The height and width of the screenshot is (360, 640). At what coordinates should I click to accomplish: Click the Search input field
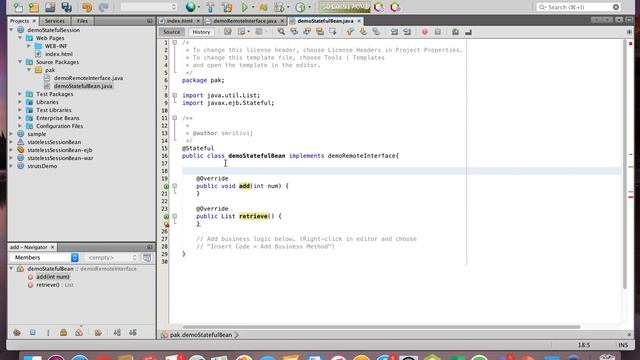[x=578, y=7]
